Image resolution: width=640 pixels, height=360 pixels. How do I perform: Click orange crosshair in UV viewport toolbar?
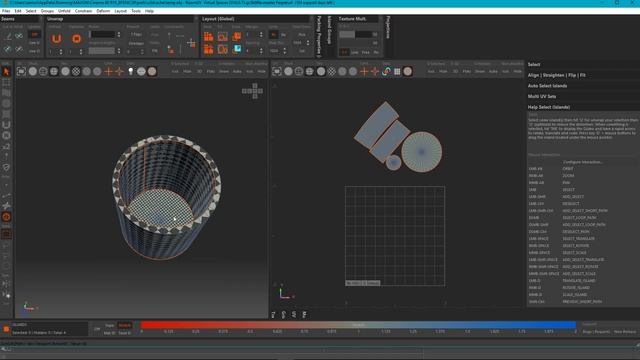[364, 71]
